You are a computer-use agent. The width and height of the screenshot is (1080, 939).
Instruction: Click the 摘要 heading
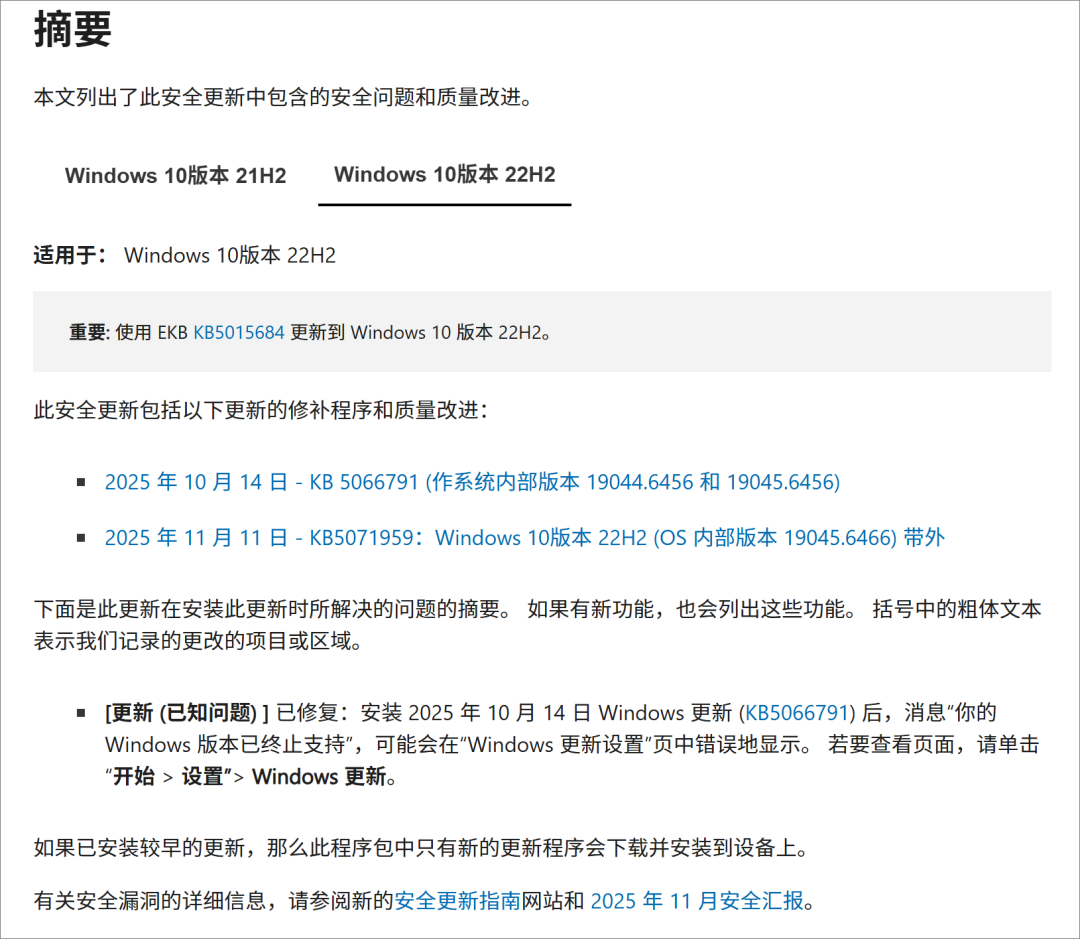point(72,30)
